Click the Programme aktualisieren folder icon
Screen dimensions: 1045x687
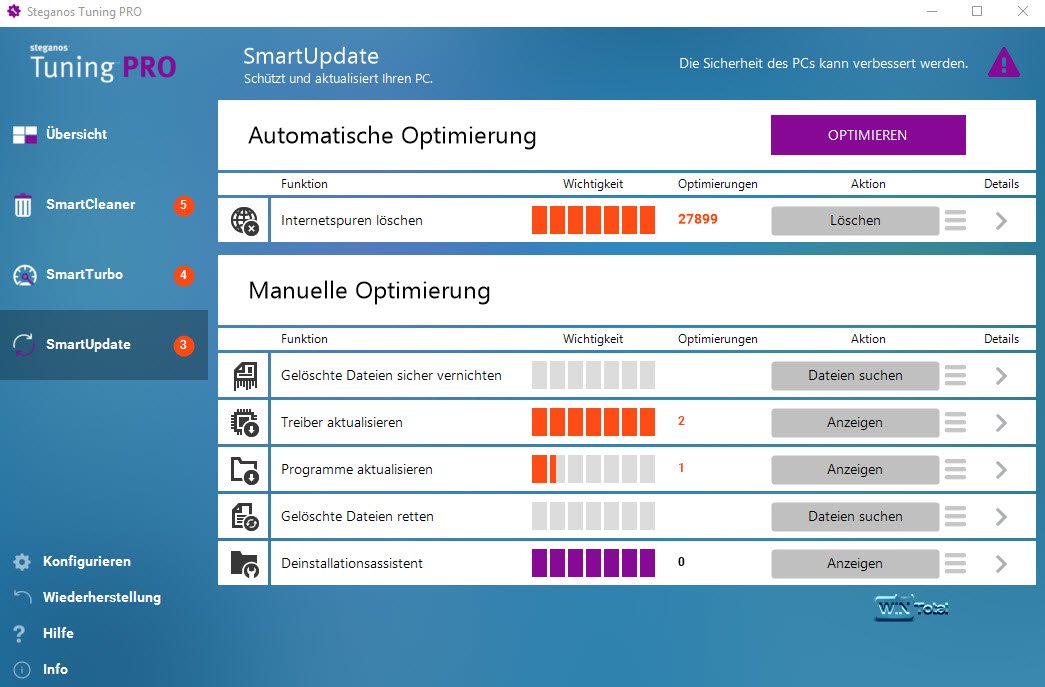tap(244, 470)
